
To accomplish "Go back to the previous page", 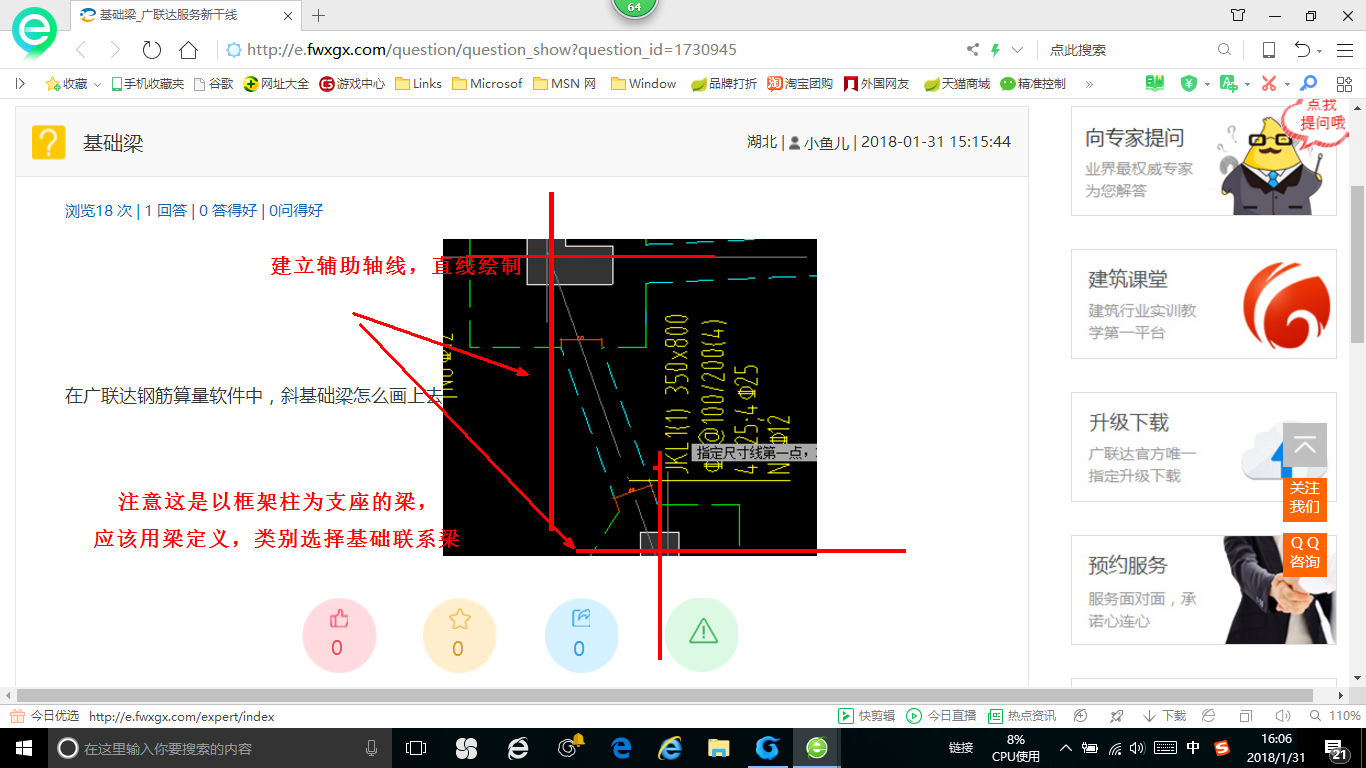I will pos(82,50).
